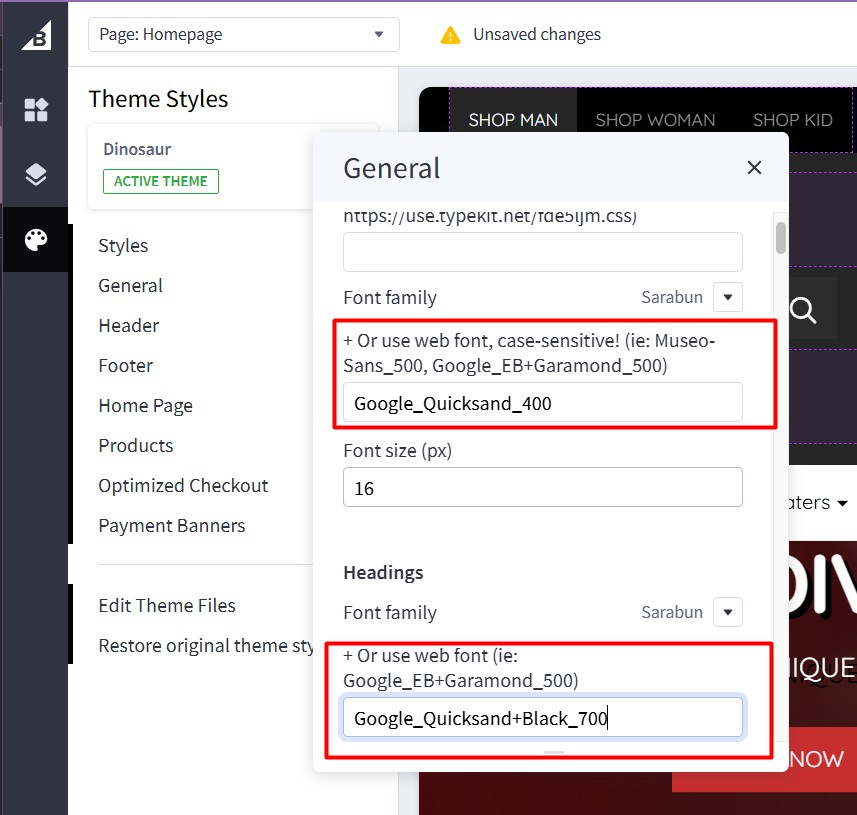Click Edit Theme Files link

pos(167,605)
